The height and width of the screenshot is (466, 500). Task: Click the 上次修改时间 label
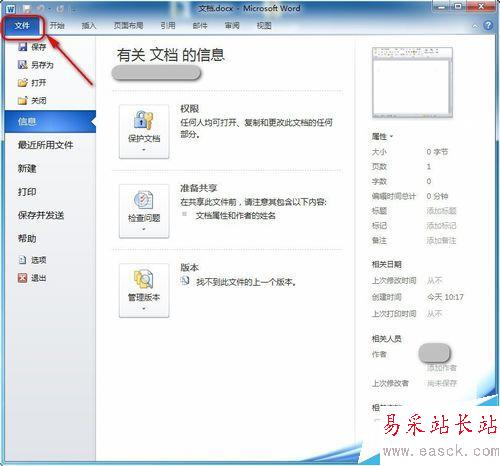pos(394,281)
